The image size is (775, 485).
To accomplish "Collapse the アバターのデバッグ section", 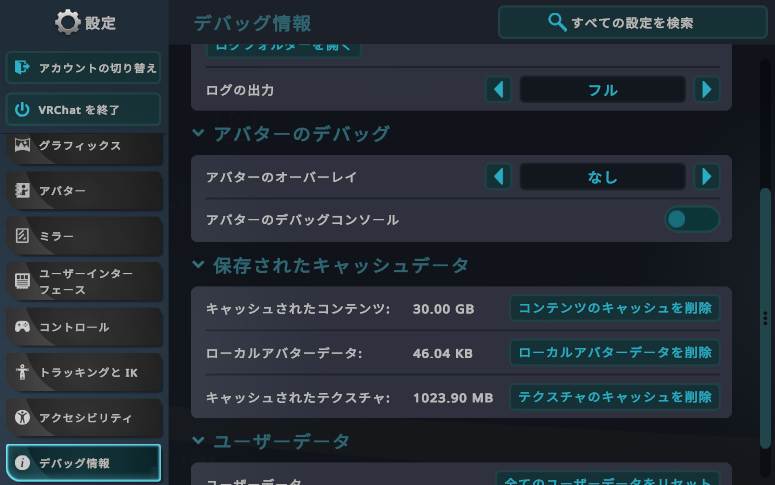I will click(198, 133).
